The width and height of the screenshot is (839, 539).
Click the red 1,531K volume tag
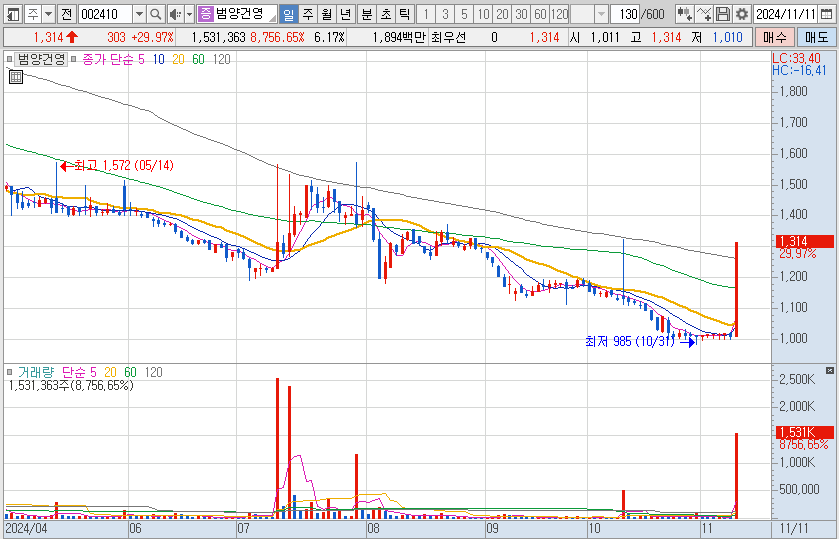click(804, 432)
